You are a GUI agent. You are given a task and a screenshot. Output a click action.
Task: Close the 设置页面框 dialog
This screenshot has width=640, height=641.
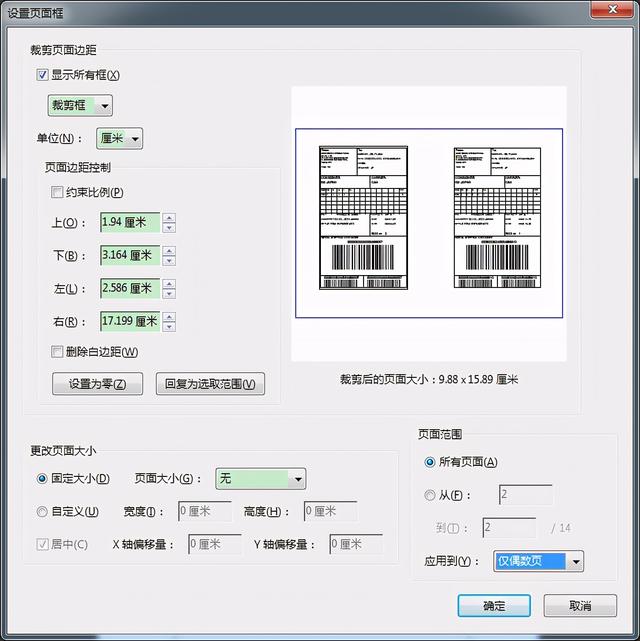pos(612,10)
